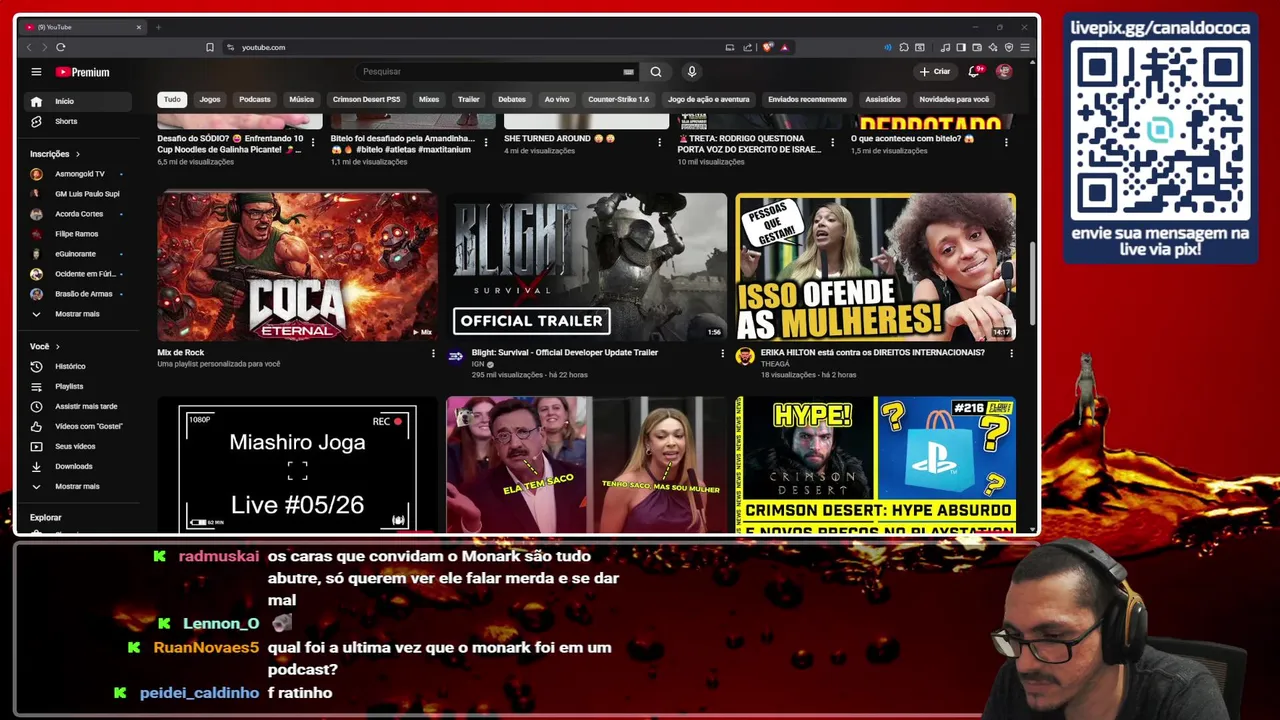Select the Ao vivo filter chip
This screenshot has height=720, width=1280.
point(557,99)
